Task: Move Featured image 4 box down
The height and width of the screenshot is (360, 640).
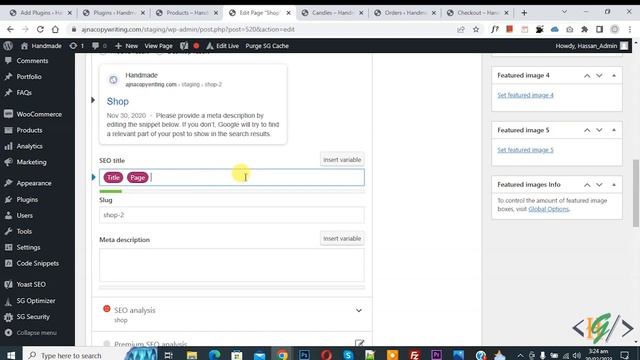Action: point(599,76)
